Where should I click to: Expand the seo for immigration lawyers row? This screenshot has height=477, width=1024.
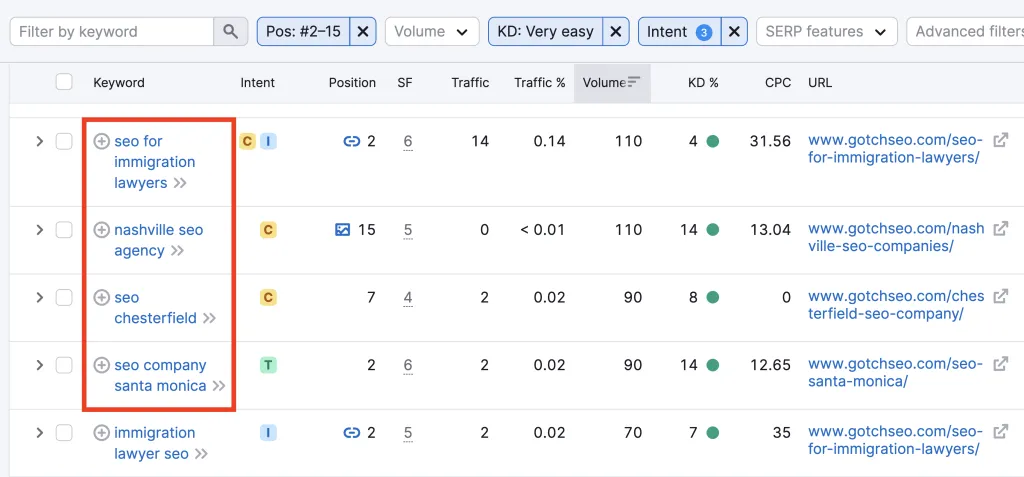click(x=39, y=141)
